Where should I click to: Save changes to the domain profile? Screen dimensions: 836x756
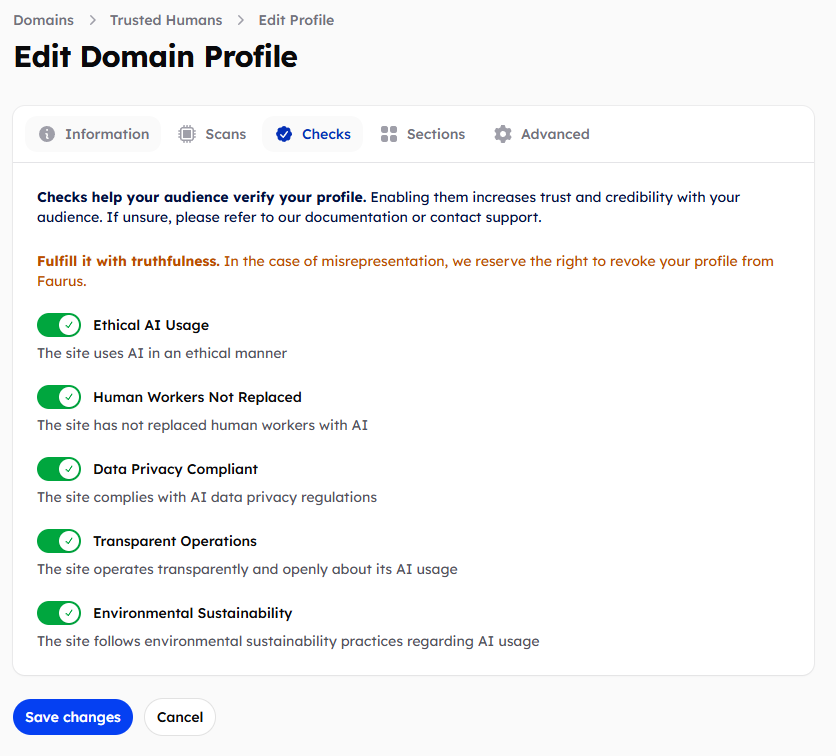[x=73, y=717]
